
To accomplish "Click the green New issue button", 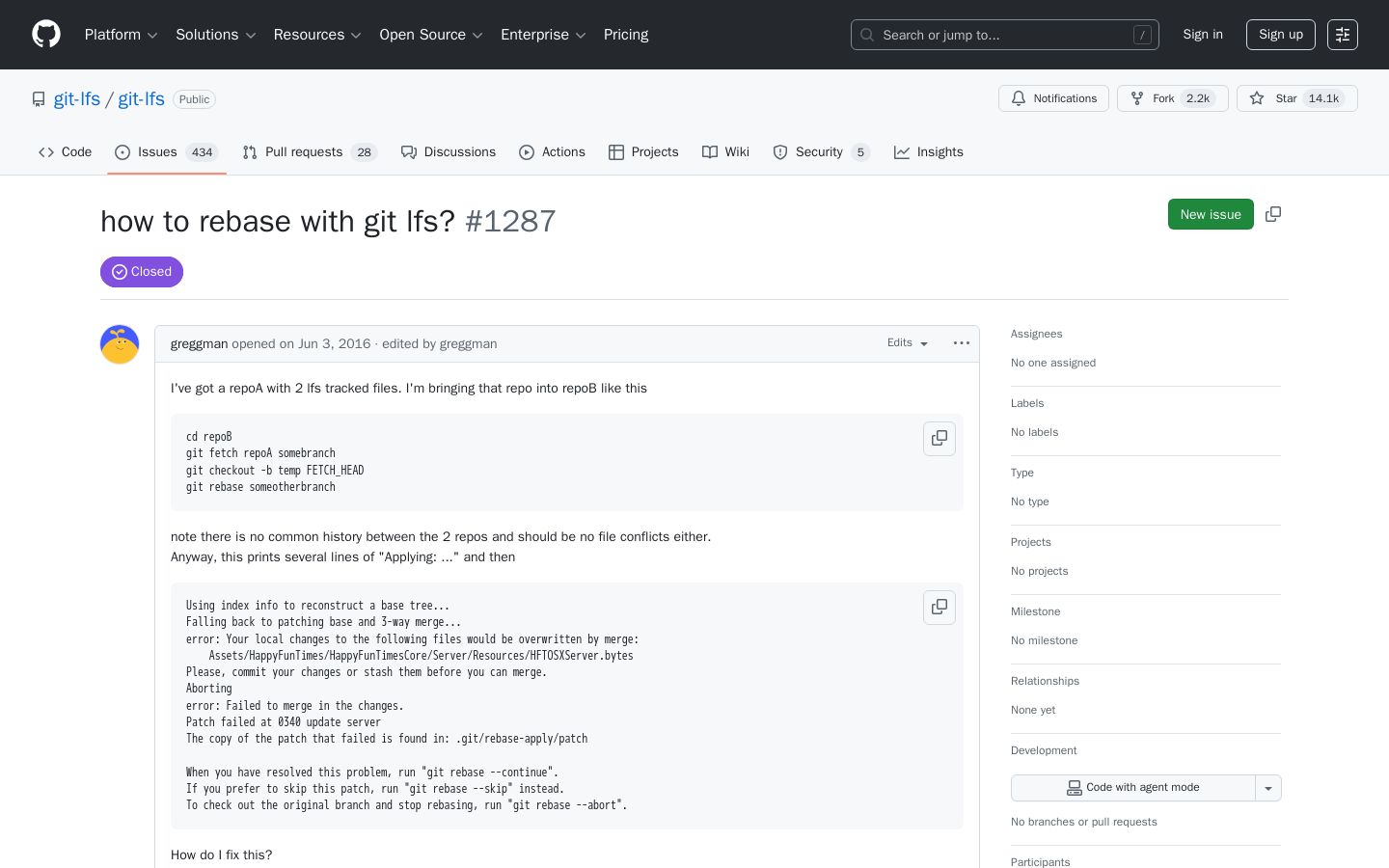I will click(1211, 214).
